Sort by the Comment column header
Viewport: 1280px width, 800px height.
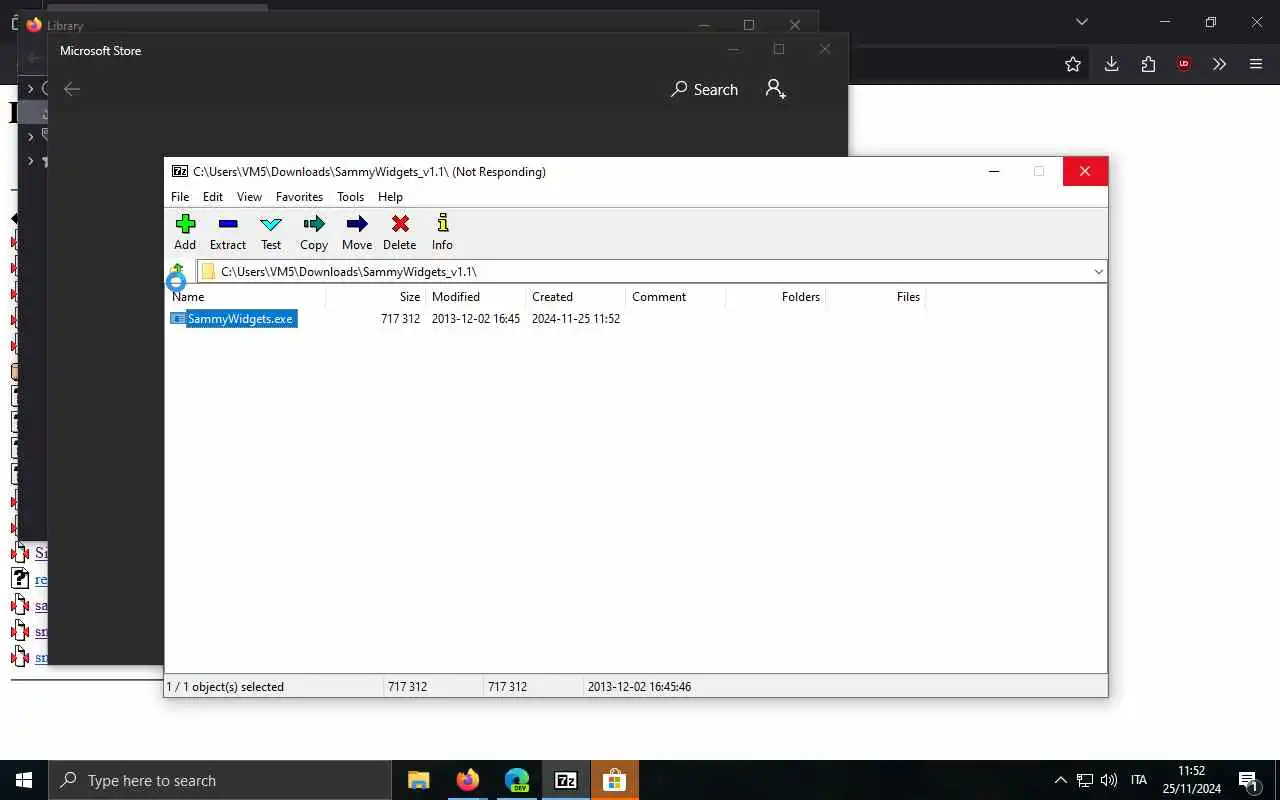676,297
